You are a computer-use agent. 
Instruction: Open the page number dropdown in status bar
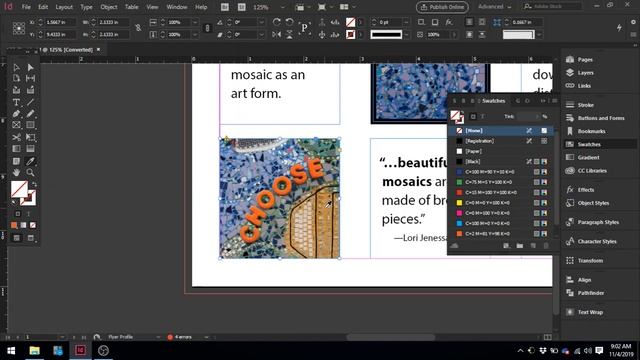(x=62, y=337)
